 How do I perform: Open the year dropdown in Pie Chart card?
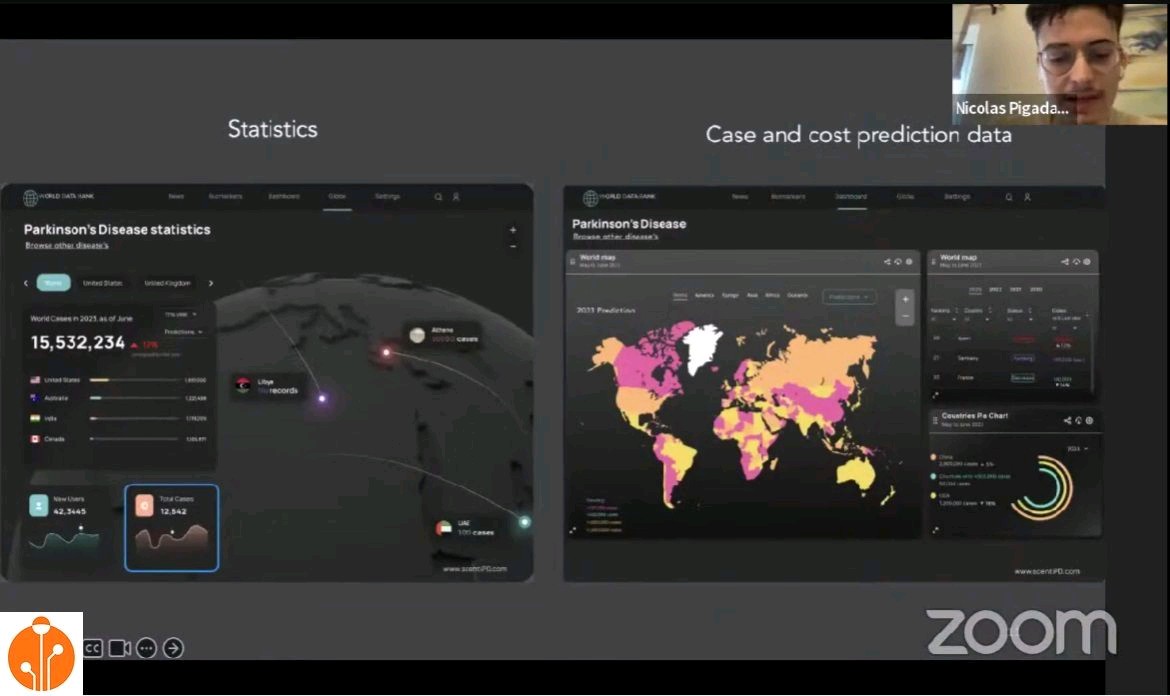click(1077, 449)
